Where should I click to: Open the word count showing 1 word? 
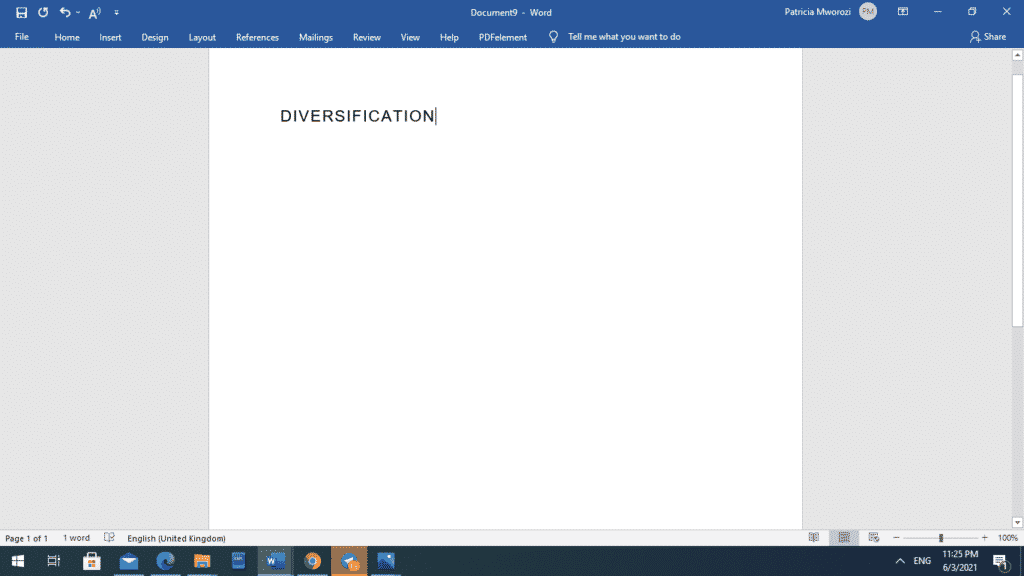tap(76, 538)
